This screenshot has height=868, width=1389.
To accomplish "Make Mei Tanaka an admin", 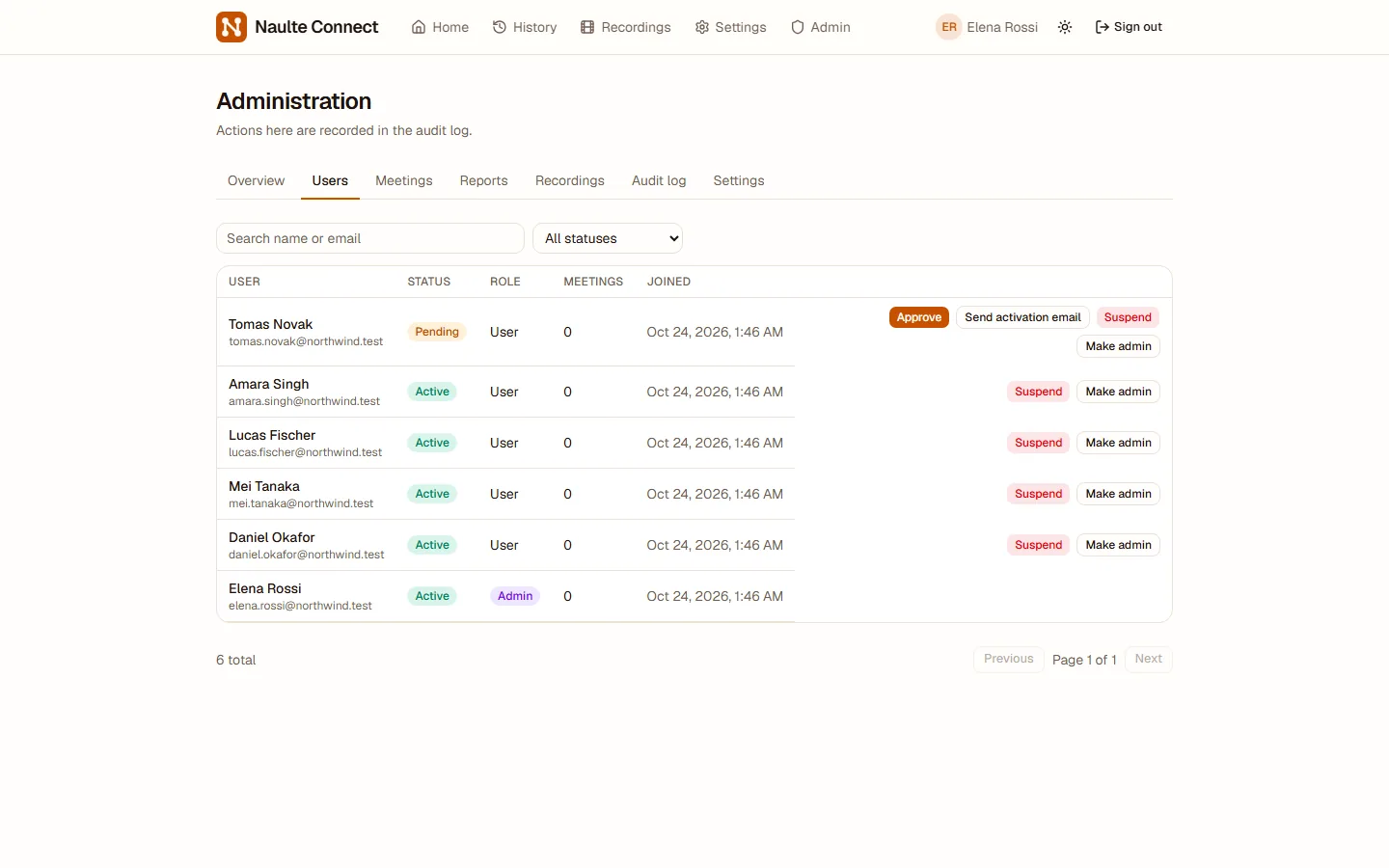I will pos(1118,494).
